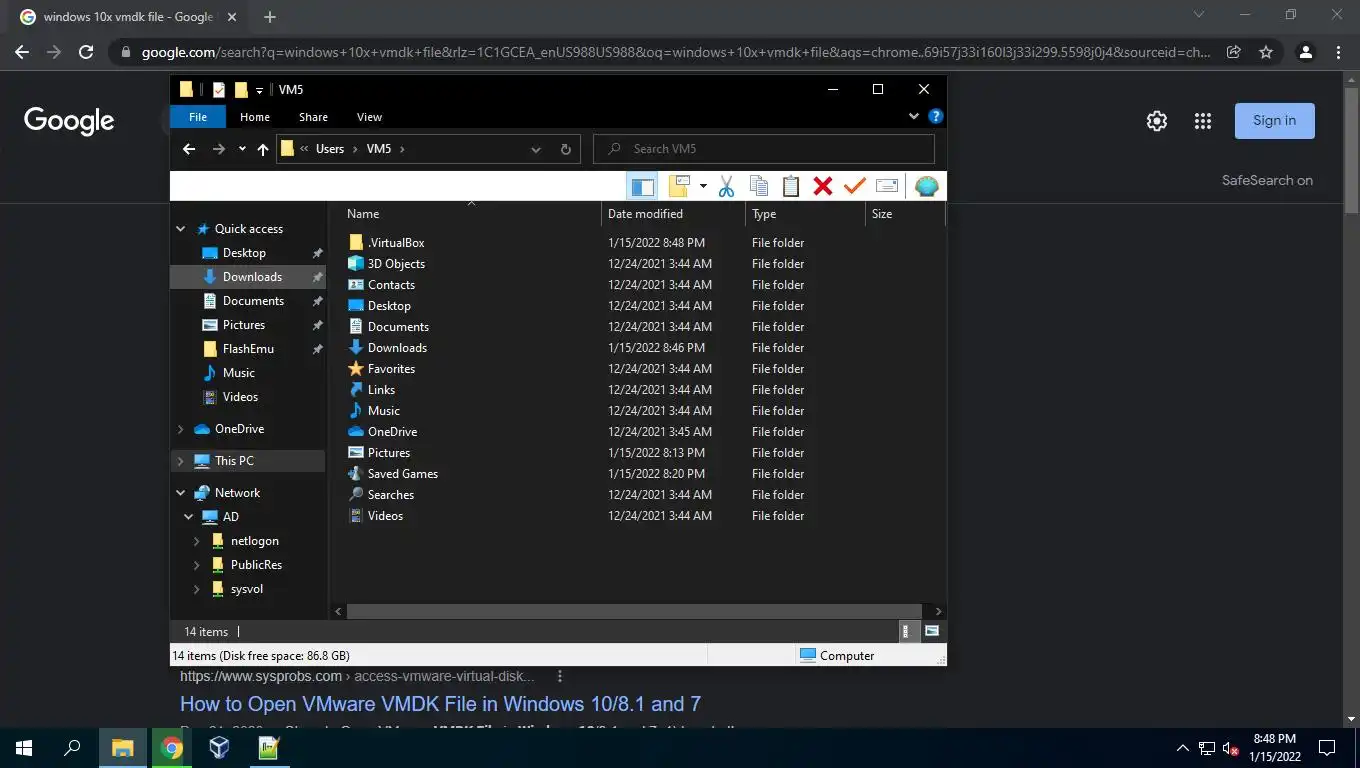
Task: Open the Chrome taskbar icon
Action: pyautogui.click(x=171, y=747)
